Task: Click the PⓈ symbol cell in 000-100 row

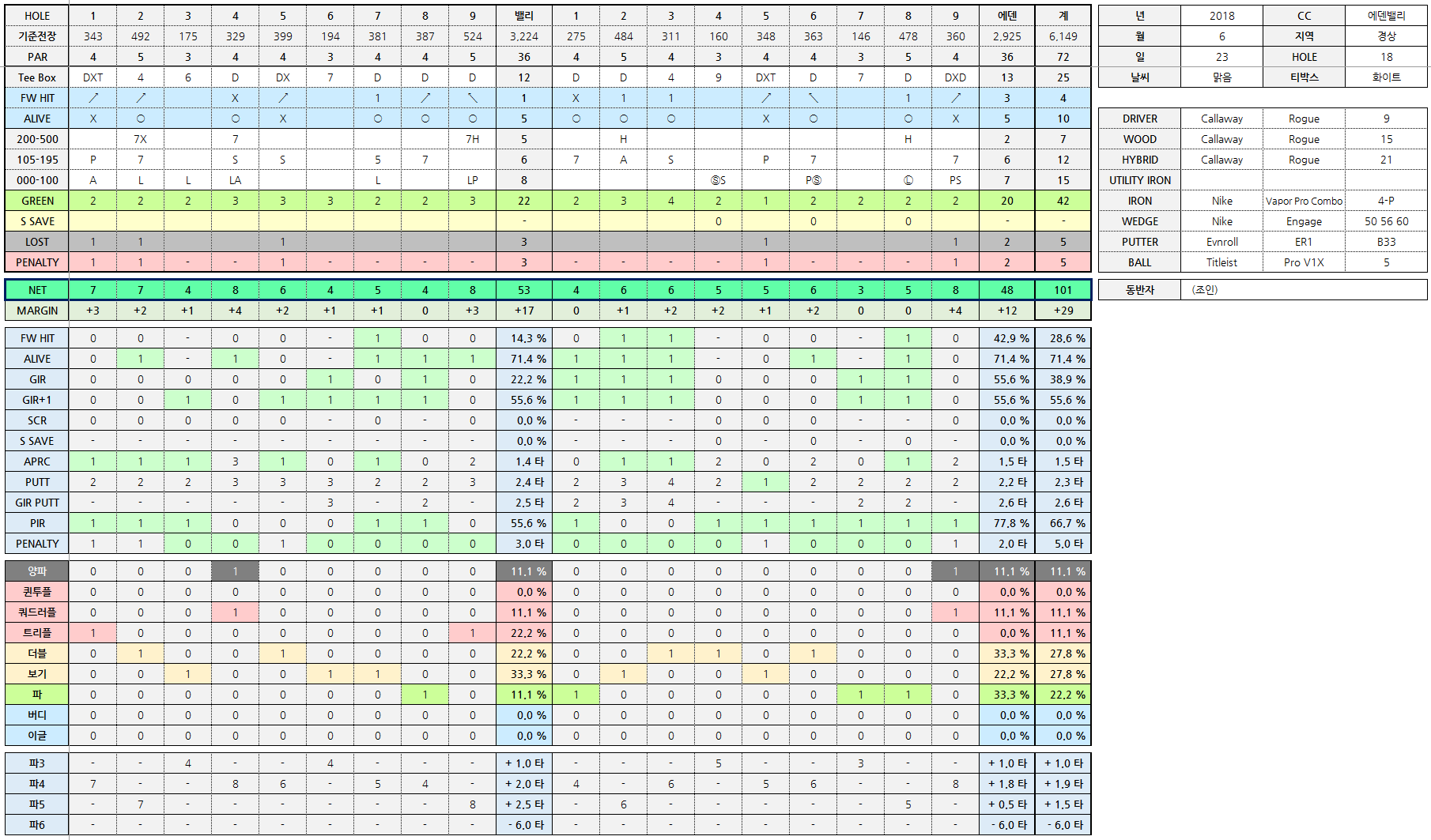Action: [x=813, y=180]
